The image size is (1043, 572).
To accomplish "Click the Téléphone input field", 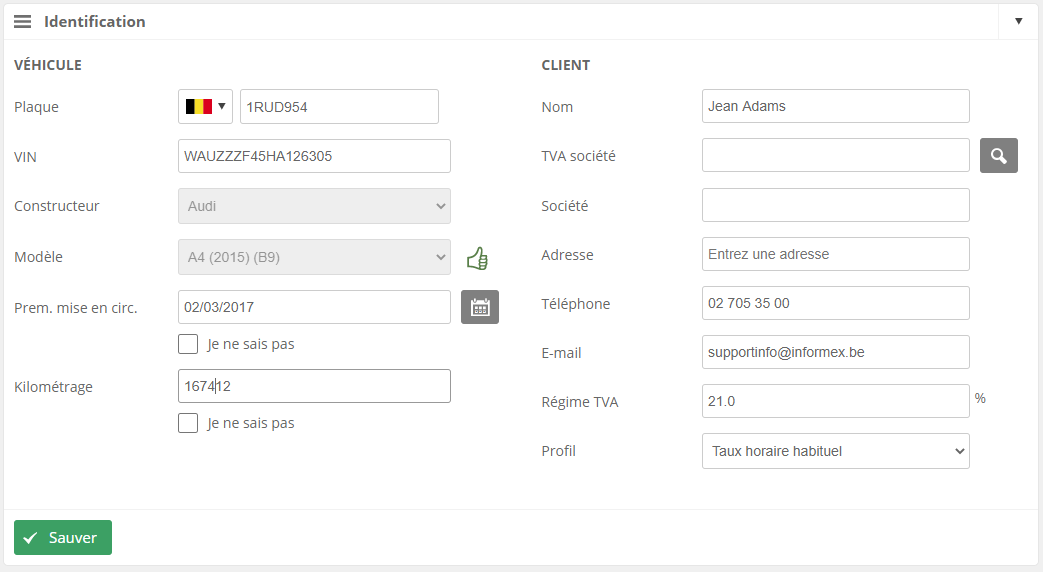I will point(835,303).
